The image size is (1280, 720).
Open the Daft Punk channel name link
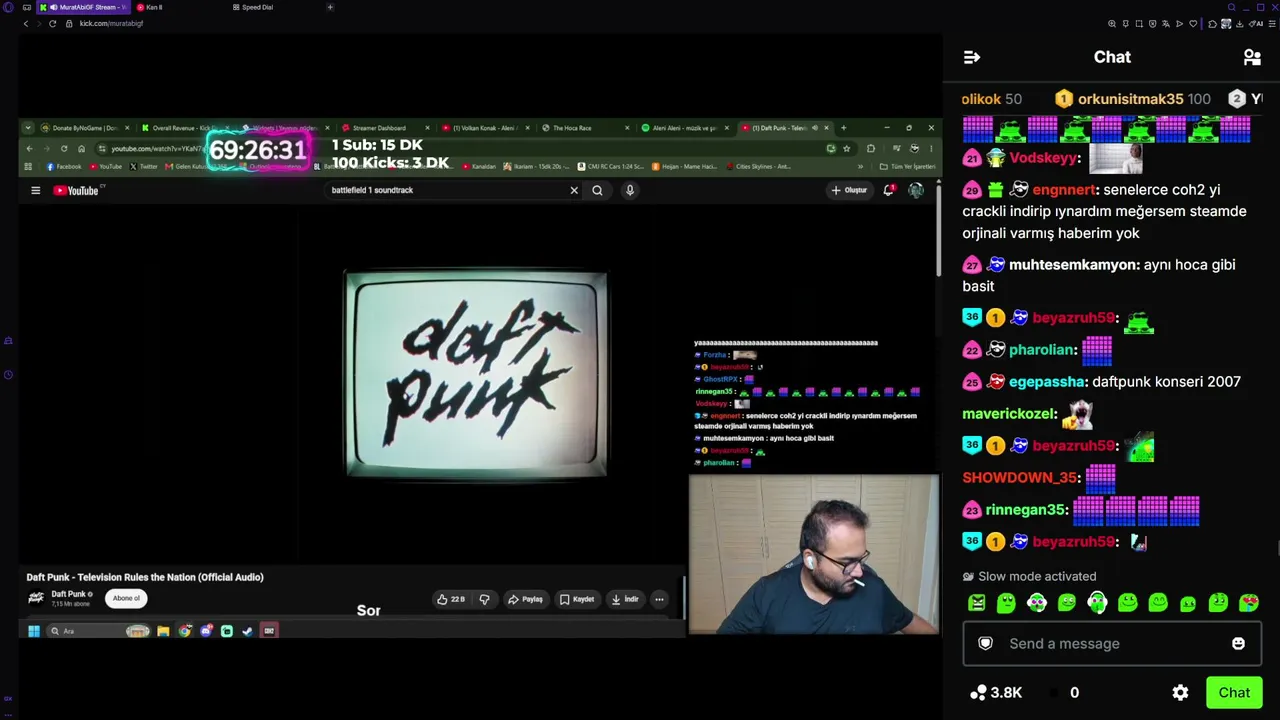pyautogui.click(x=68, y=594)
